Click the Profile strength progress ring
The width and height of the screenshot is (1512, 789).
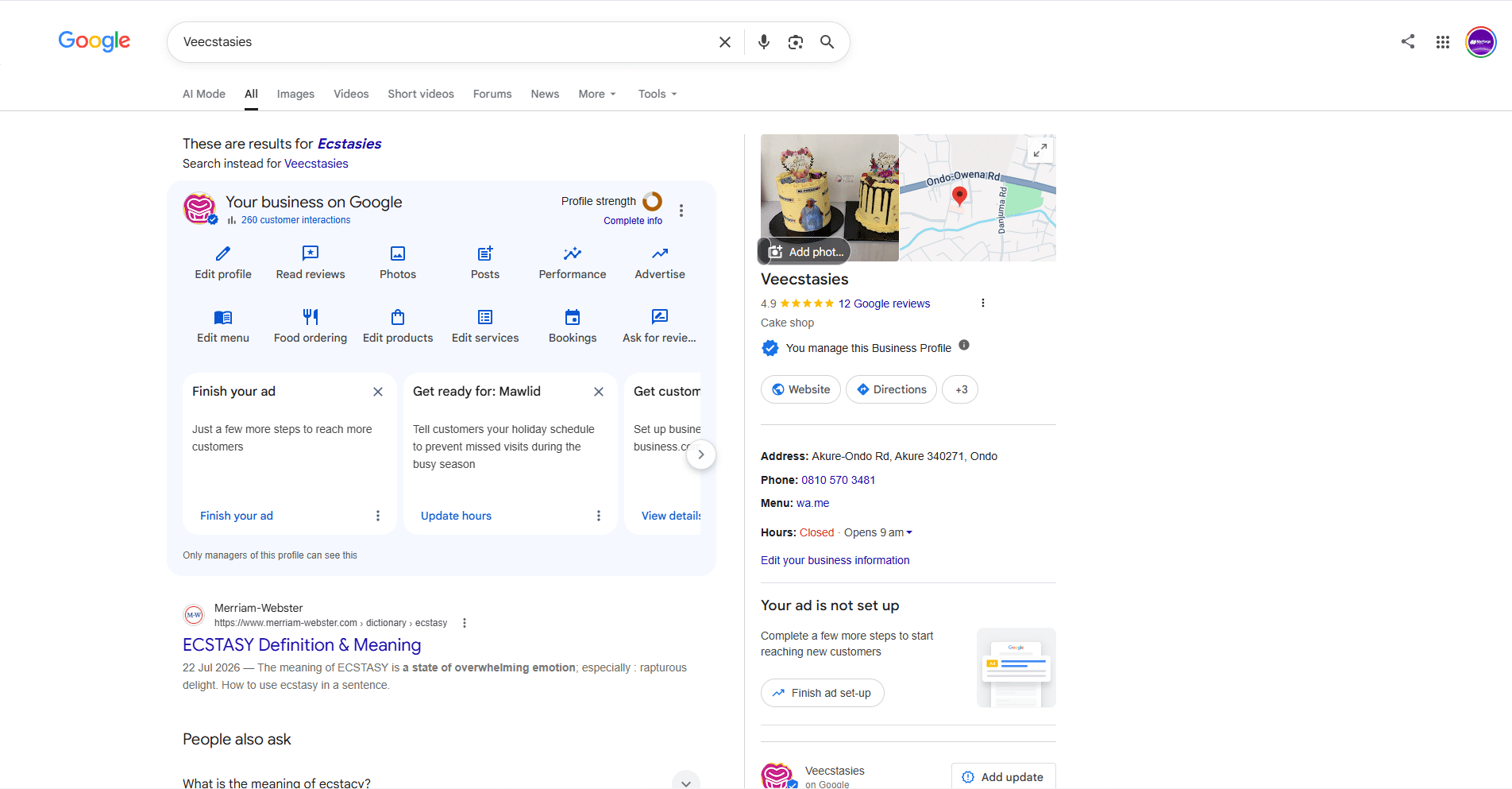pos(653,201)
